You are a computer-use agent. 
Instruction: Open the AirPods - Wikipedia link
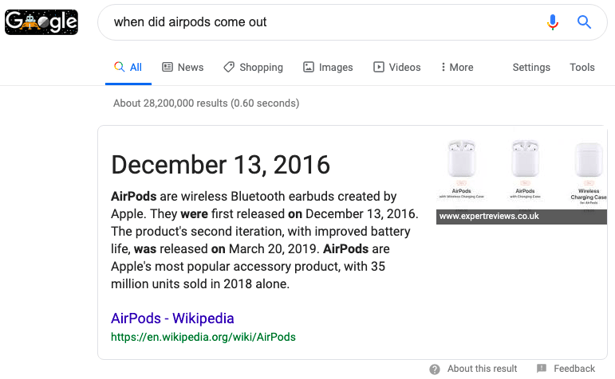click(172, 318)
